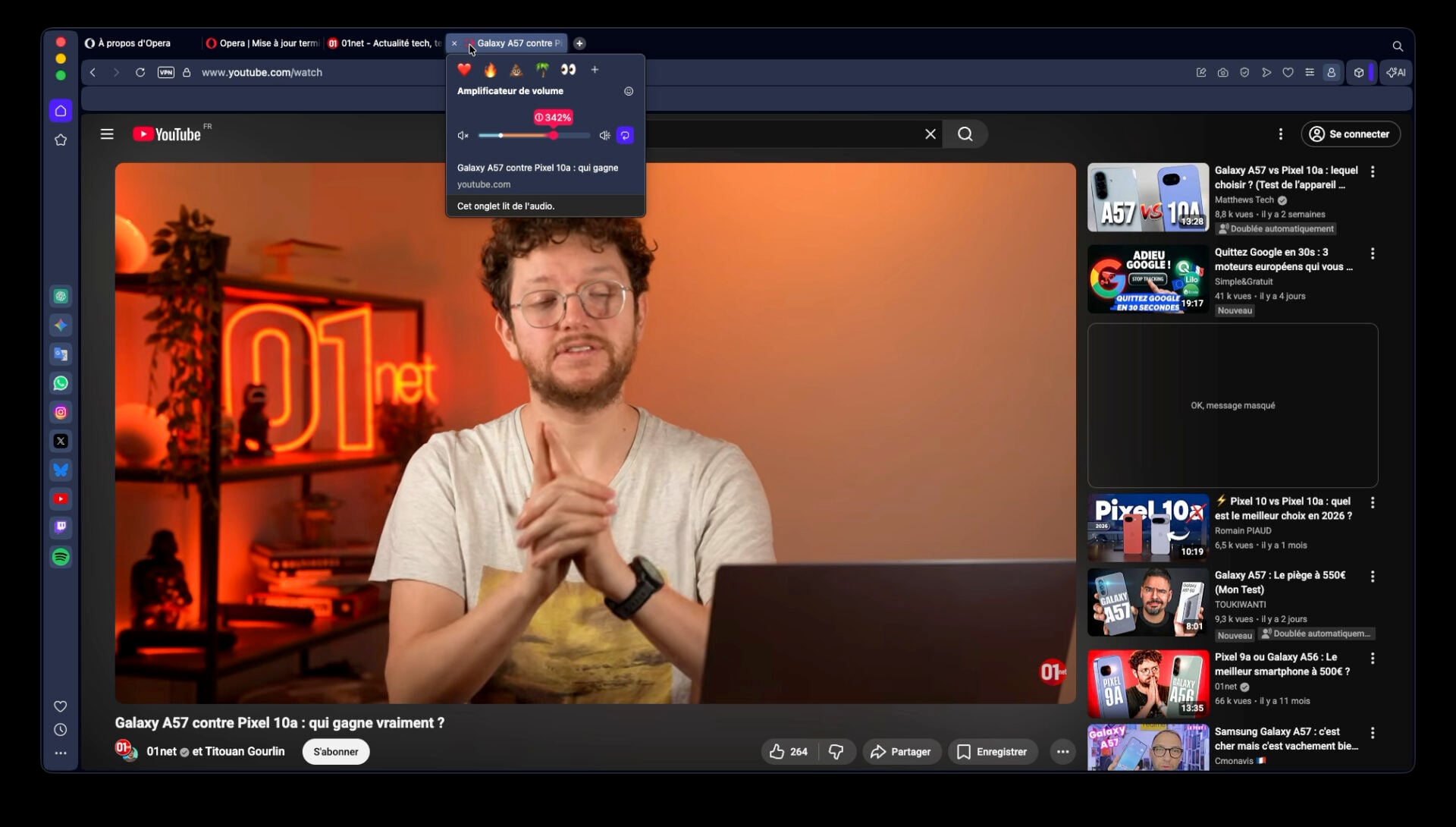This screenshot has width=1456, height=827.
Task: Click Easy Setup sliders icon
Action: pos(1310,73)
